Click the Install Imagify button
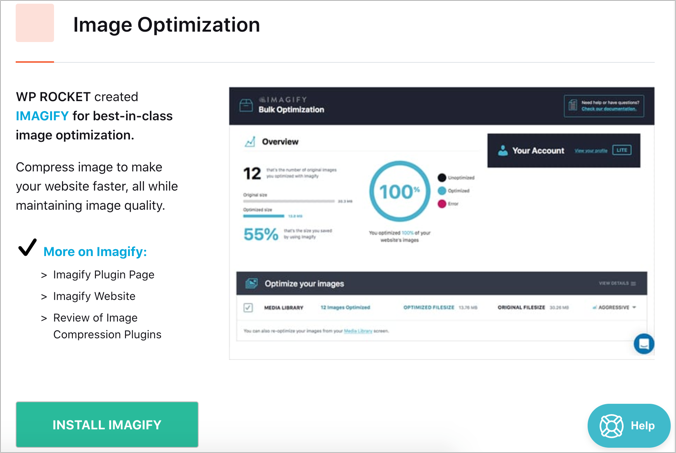This screenshot has height=453, width=676. pos(107,425)
